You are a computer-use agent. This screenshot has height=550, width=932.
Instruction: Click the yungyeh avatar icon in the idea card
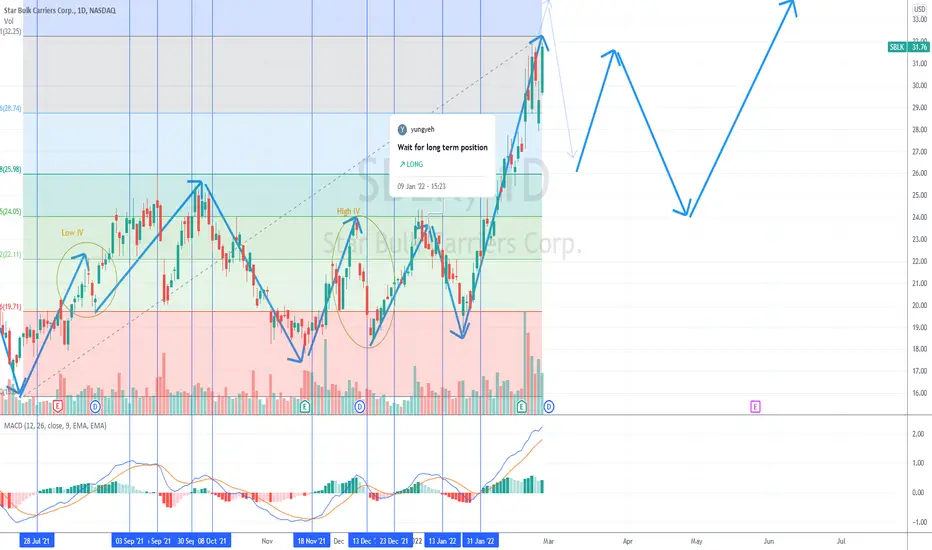[402, 129]
